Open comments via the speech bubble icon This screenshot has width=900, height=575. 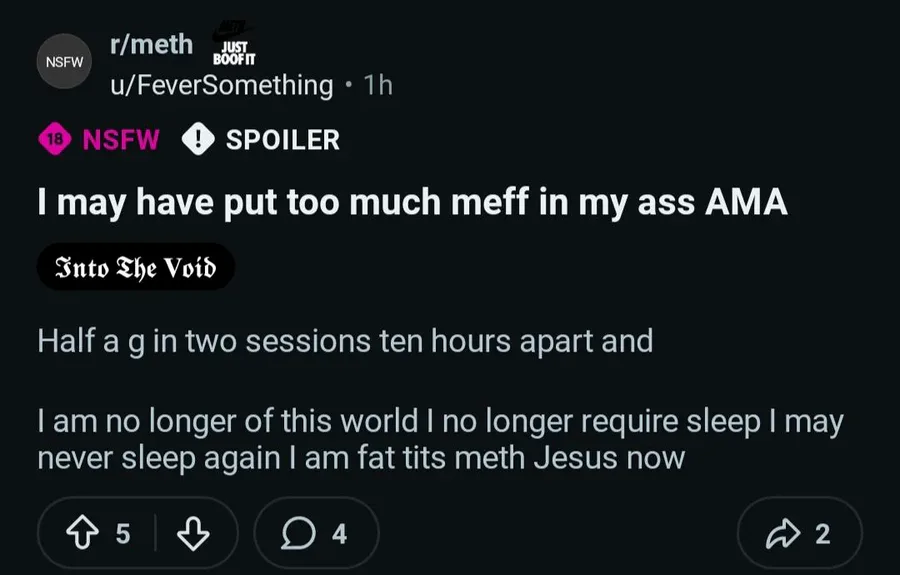point(296,534)
